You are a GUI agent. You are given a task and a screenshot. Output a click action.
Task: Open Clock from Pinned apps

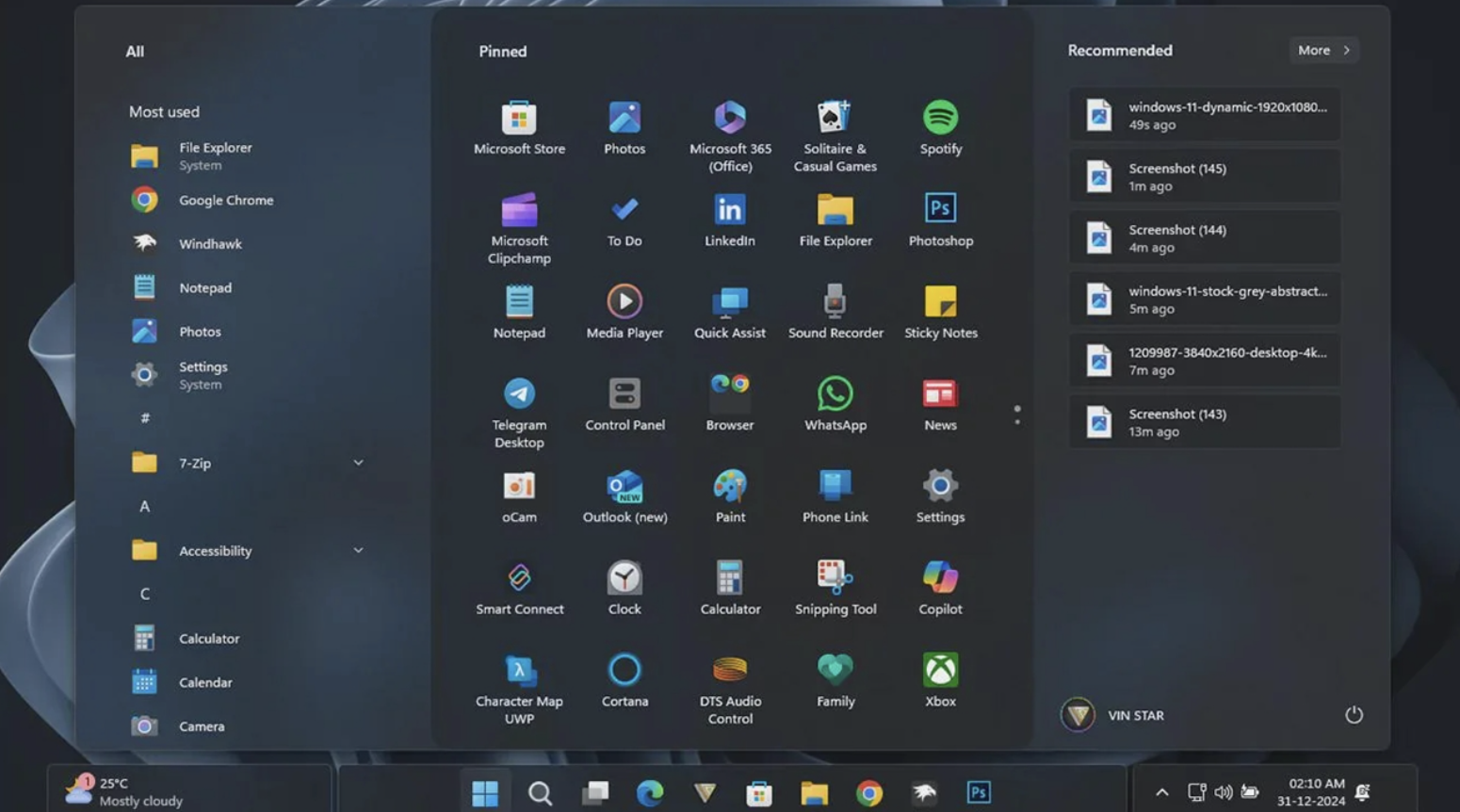[x=625, y=589]
